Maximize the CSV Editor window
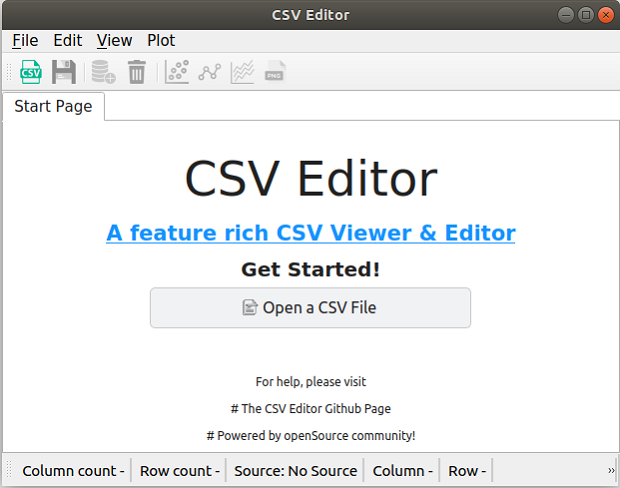 (586, 15)
